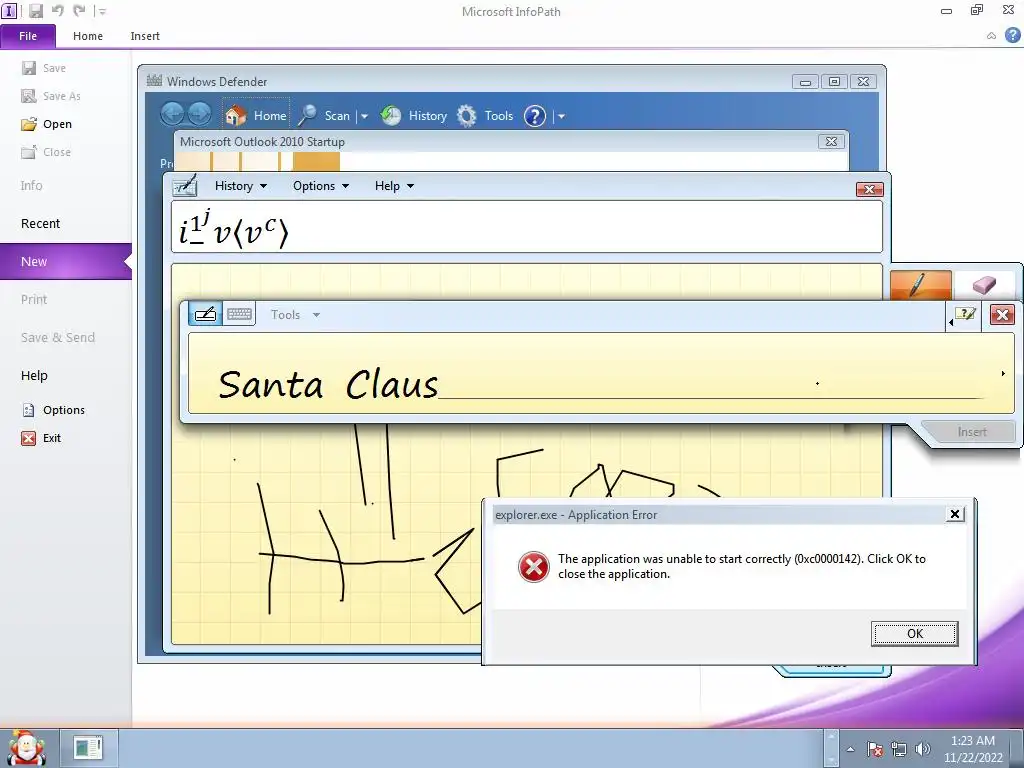1024x768 pixels.
Task: Click the Math Input Panel app icon
Action: coord(184,185)
